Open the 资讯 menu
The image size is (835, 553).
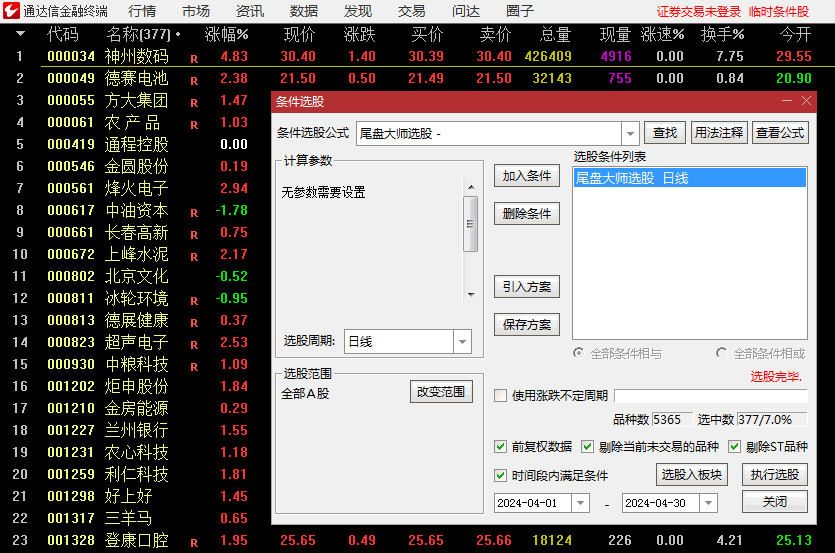pyautogui.click(x=250, y=11)
